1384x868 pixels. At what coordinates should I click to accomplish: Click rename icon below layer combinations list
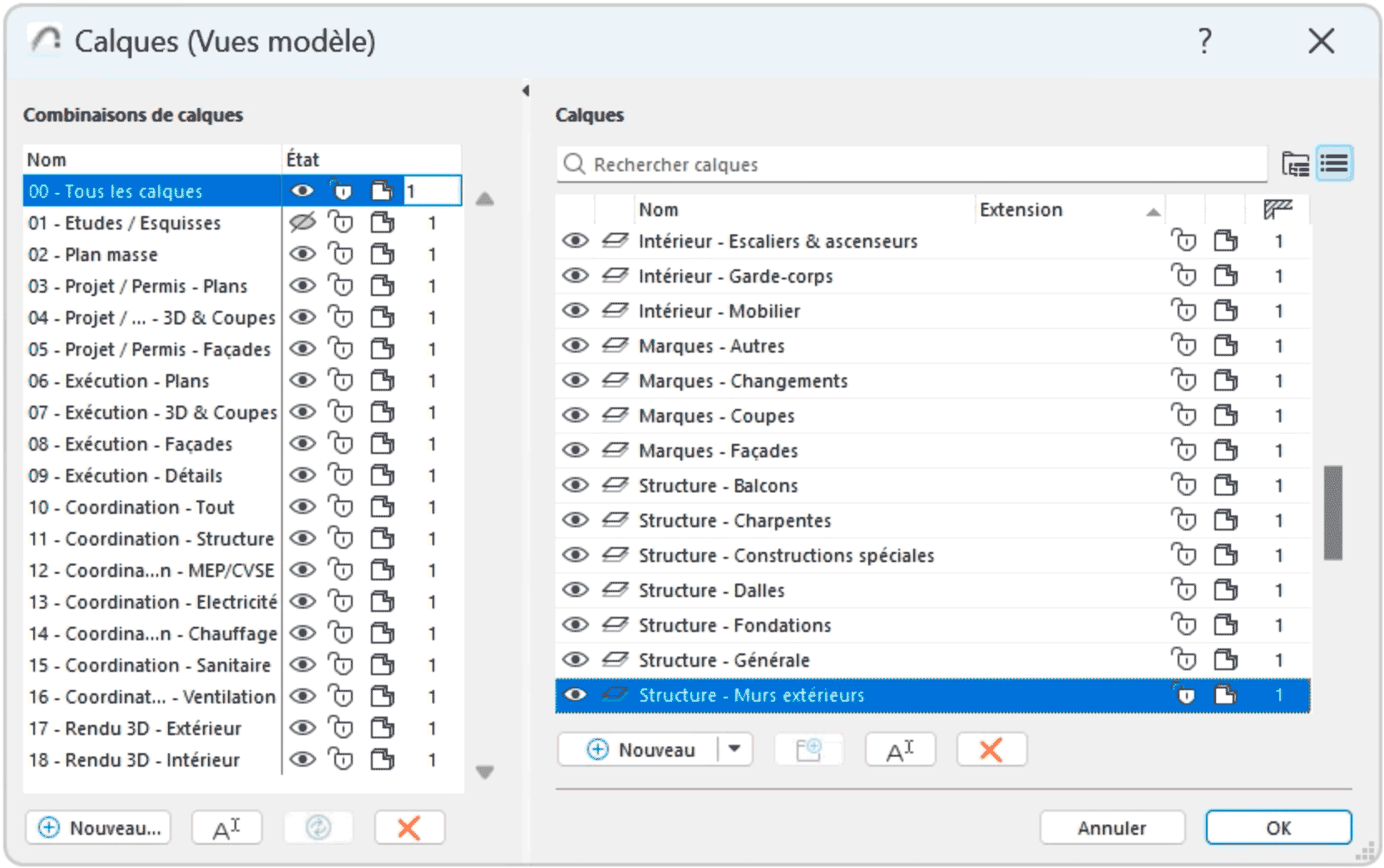(x=226, y=828)
